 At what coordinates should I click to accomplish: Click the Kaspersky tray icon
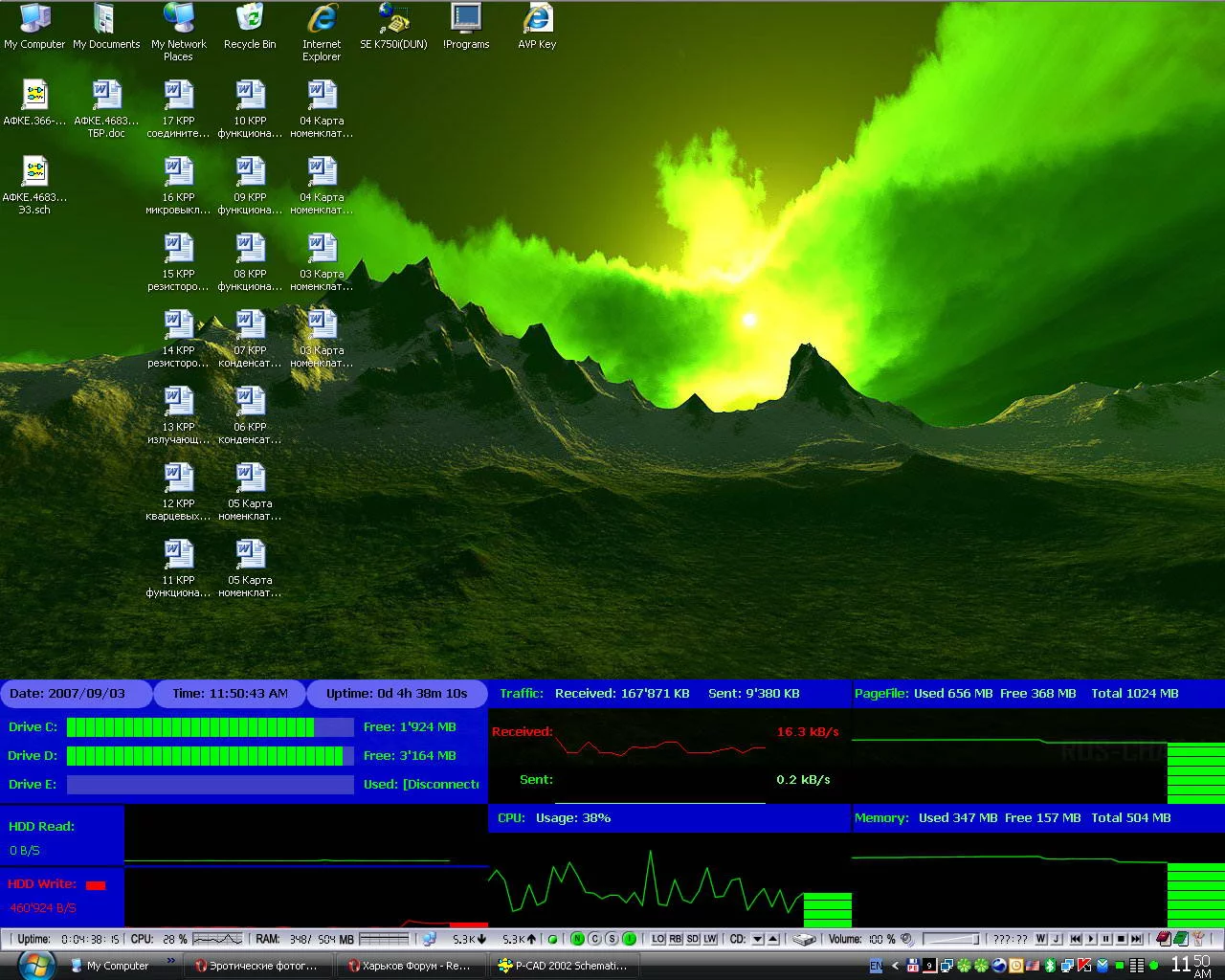pos(1084,965)
